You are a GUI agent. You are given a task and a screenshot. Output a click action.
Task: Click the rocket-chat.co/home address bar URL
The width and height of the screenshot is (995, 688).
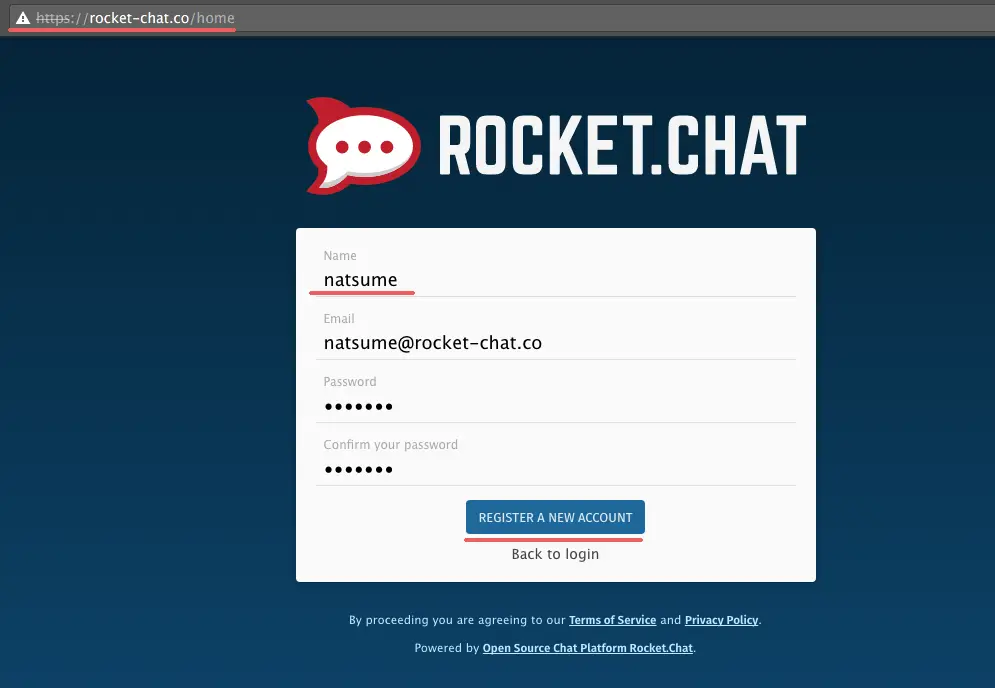[x=135, y=18]
